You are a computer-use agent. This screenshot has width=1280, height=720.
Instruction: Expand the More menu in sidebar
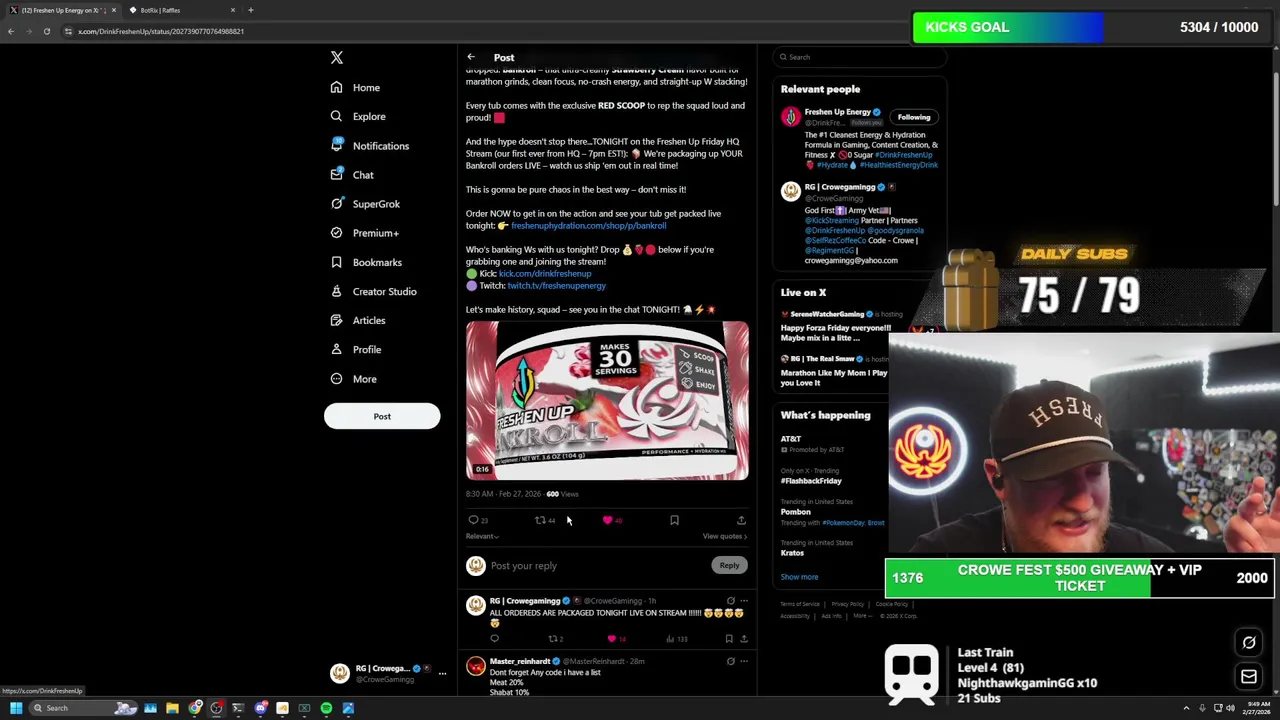(x=354, y=379)
